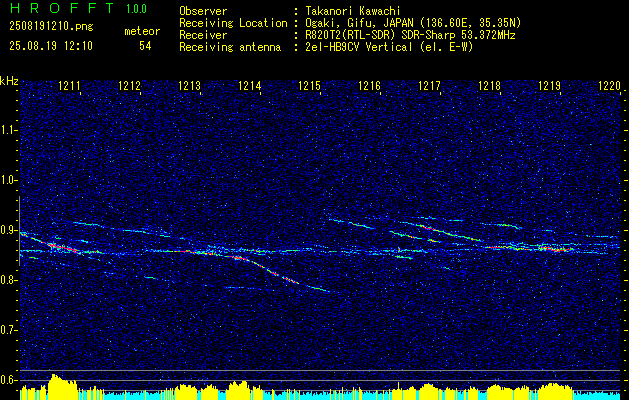Click the kHz axis unit label
This screenshot has width=629, height=400.
coord(9,81)
